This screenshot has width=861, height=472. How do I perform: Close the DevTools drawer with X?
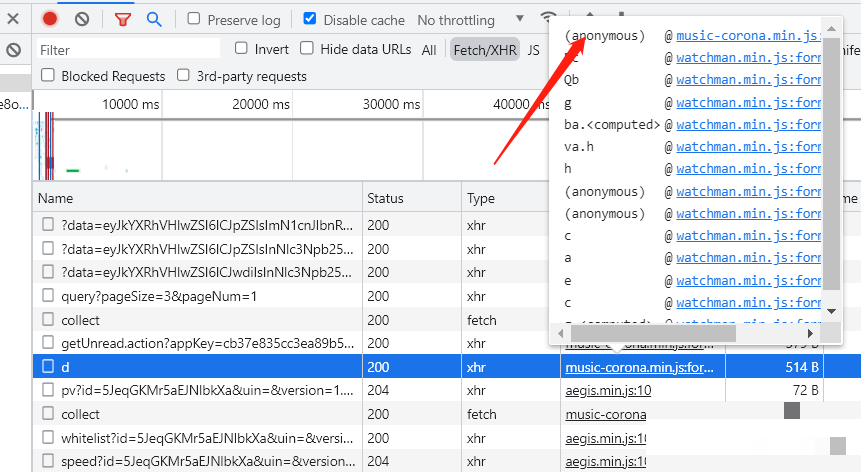(x=12, y=19)
